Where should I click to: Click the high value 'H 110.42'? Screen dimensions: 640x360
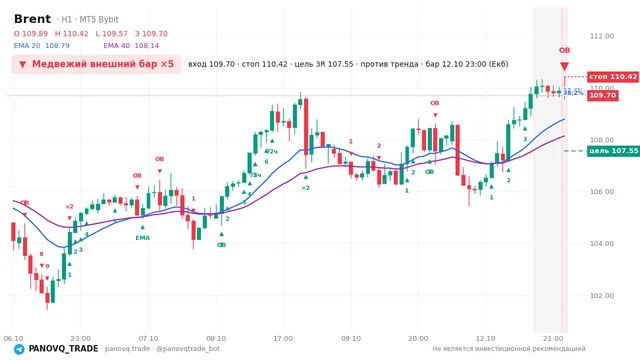click(71, 34)
